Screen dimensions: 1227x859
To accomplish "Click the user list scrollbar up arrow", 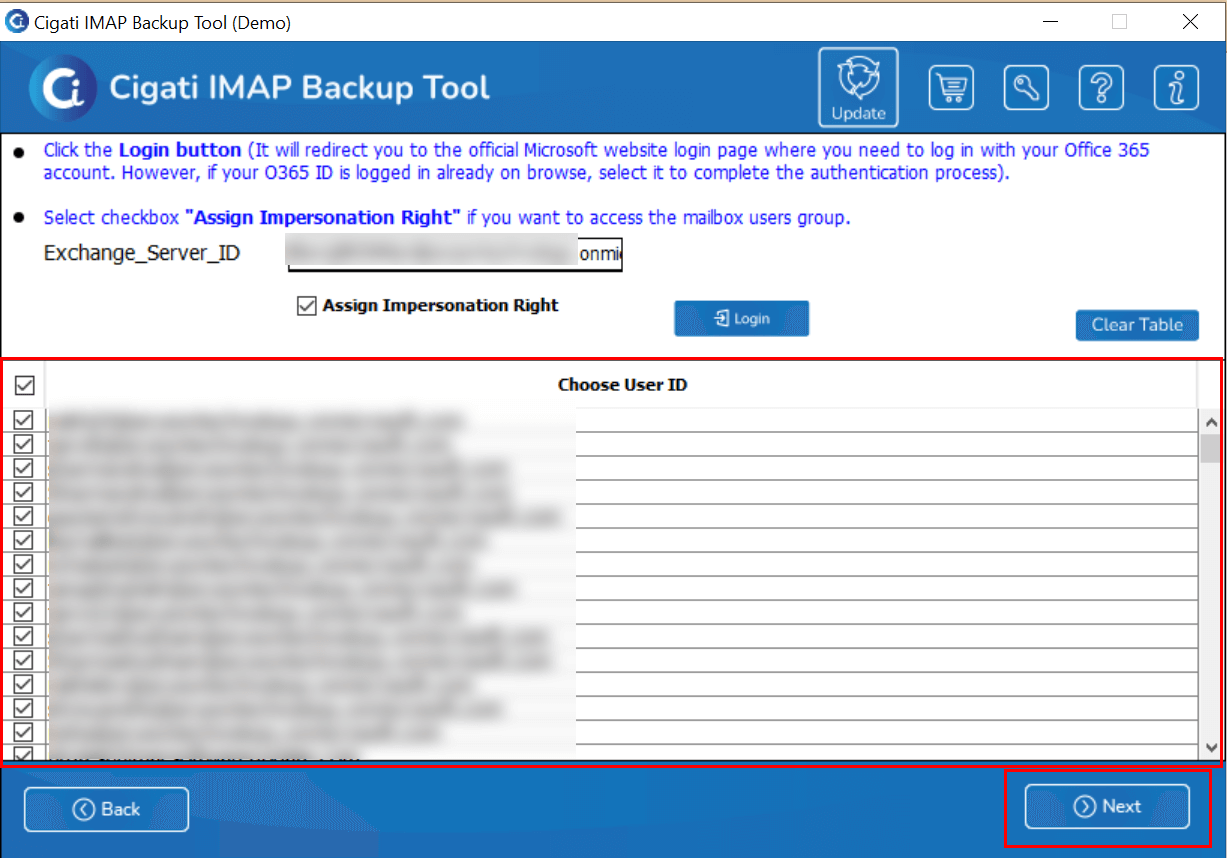I will click(1209, 422).
